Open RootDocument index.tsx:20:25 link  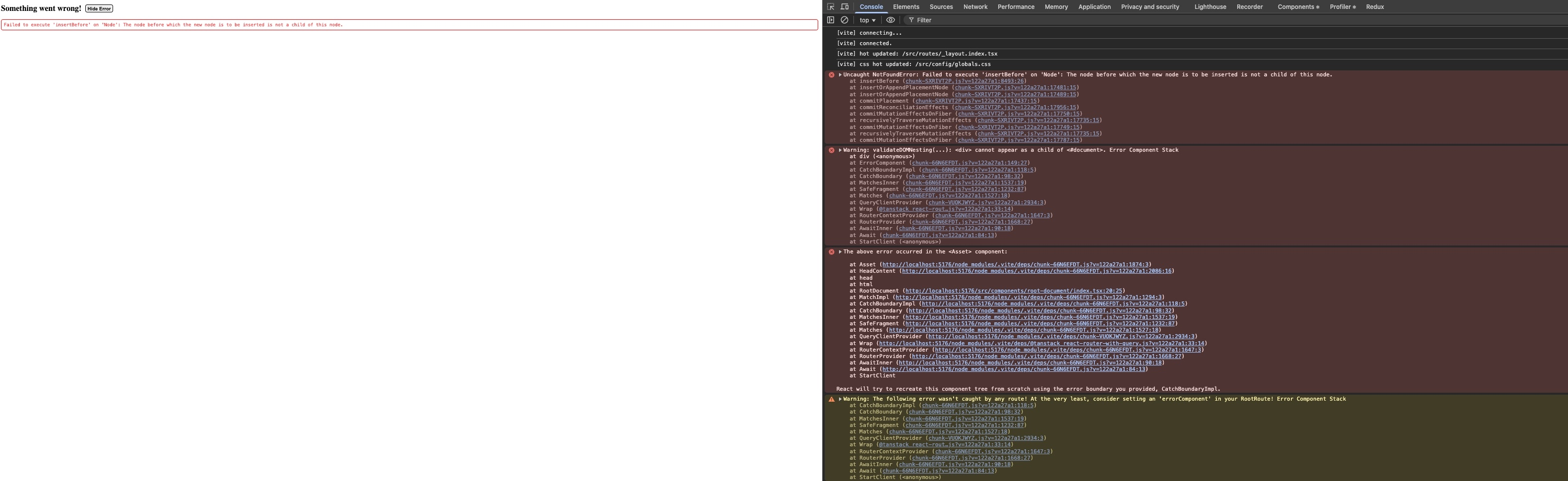point(1014,291)
